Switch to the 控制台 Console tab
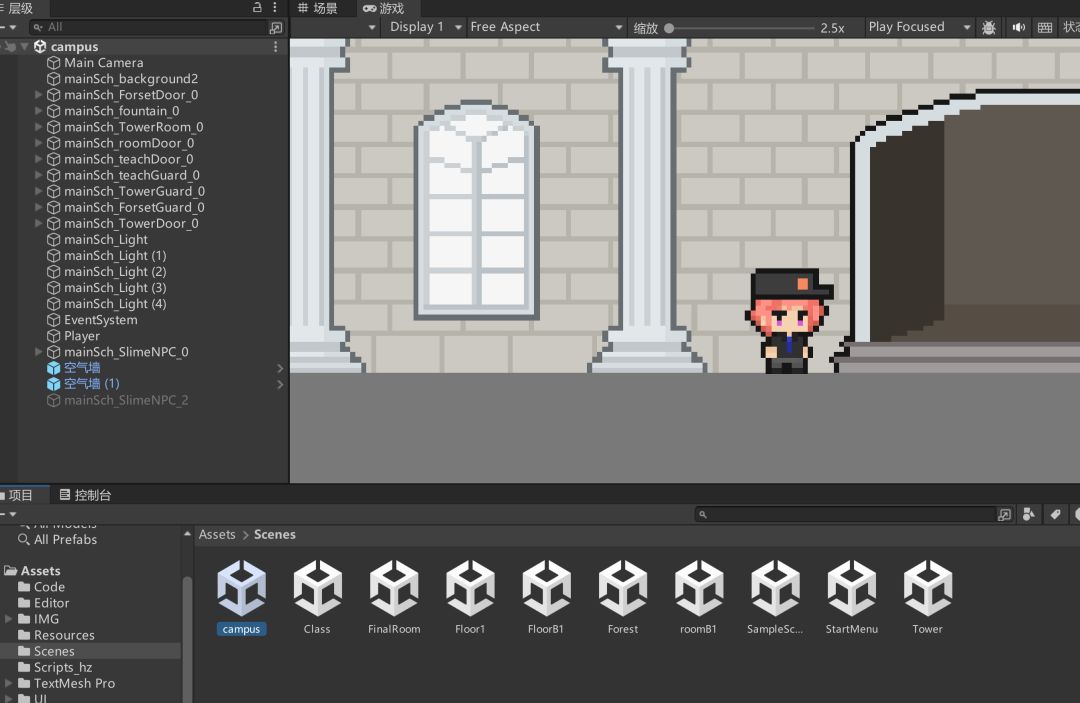 [x=85, y=495]
